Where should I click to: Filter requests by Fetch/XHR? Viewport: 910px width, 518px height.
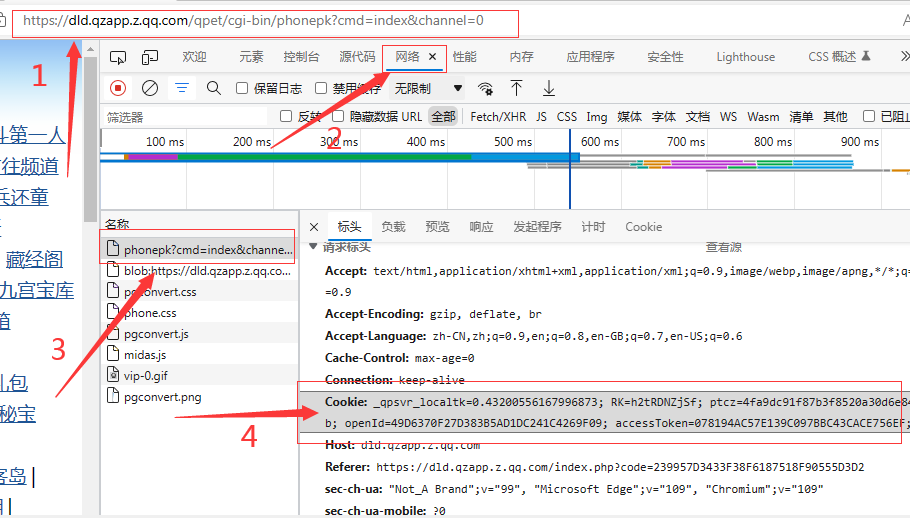(x=498, y=117)
